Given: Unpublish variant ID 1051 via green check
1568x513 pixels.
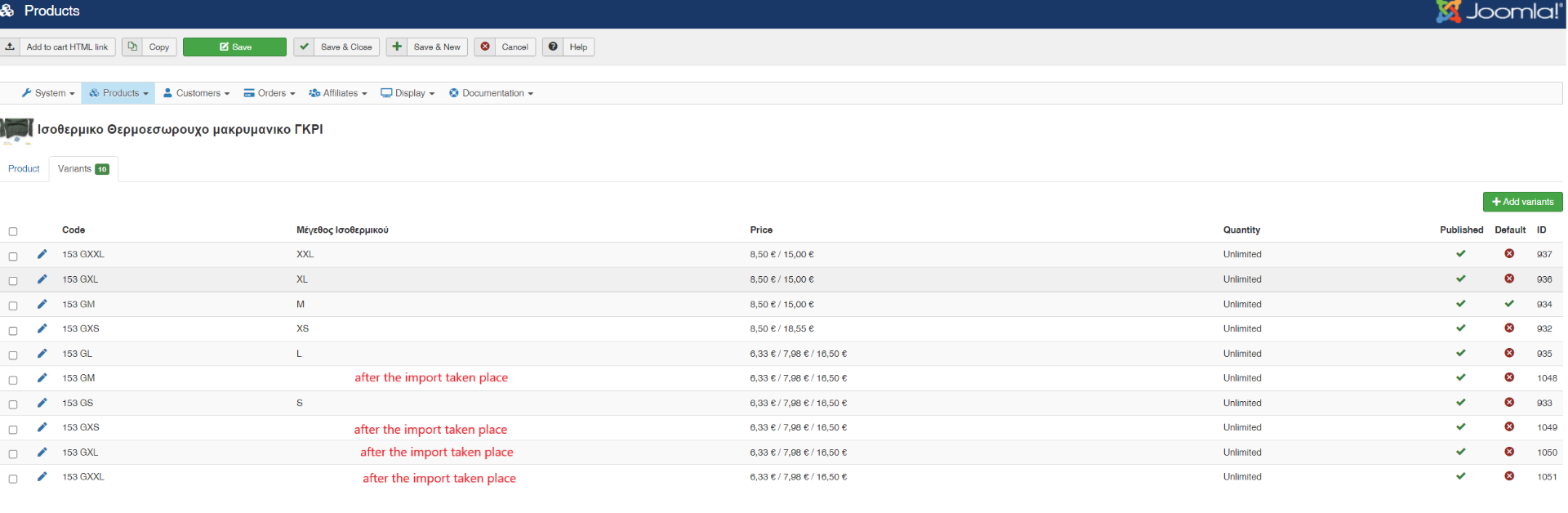Looking at the screenshot, I should point(1461,476).
